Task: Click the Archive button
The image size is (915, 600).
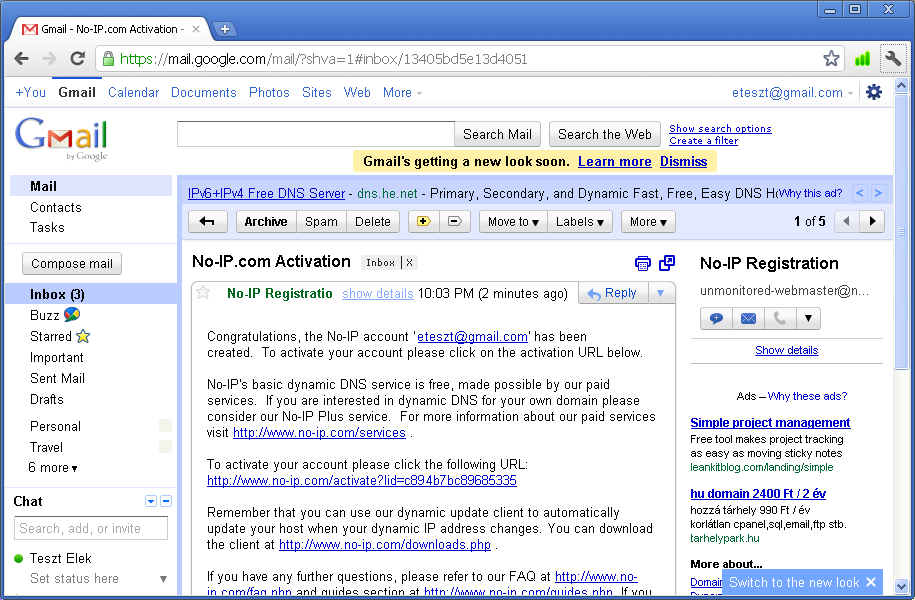Action: click(266, 222)
